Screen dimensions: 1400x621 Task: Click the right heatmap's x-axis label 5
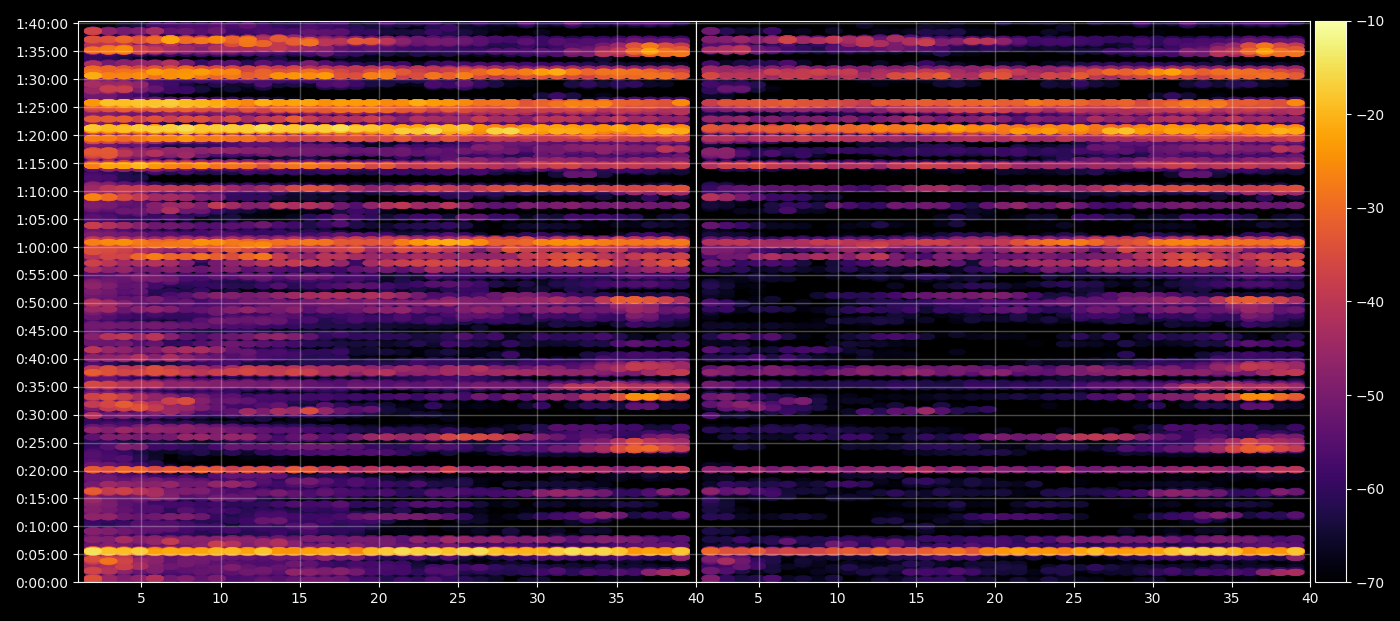click(x=758, y=598)
